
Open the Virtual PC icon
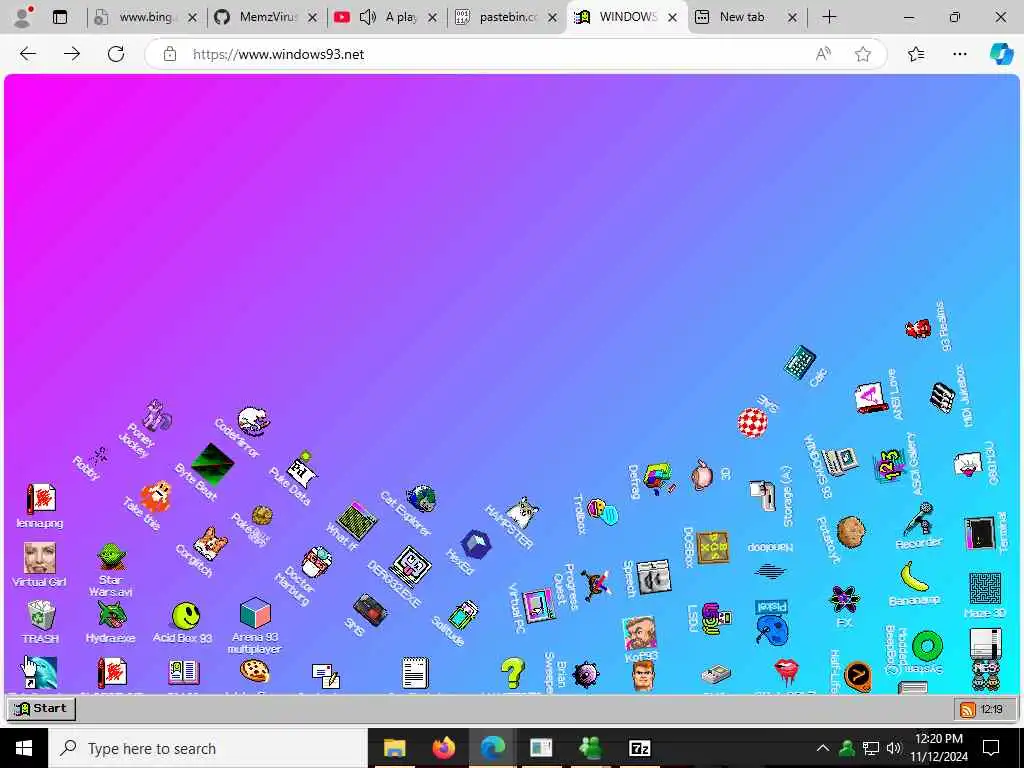point(539,605)
